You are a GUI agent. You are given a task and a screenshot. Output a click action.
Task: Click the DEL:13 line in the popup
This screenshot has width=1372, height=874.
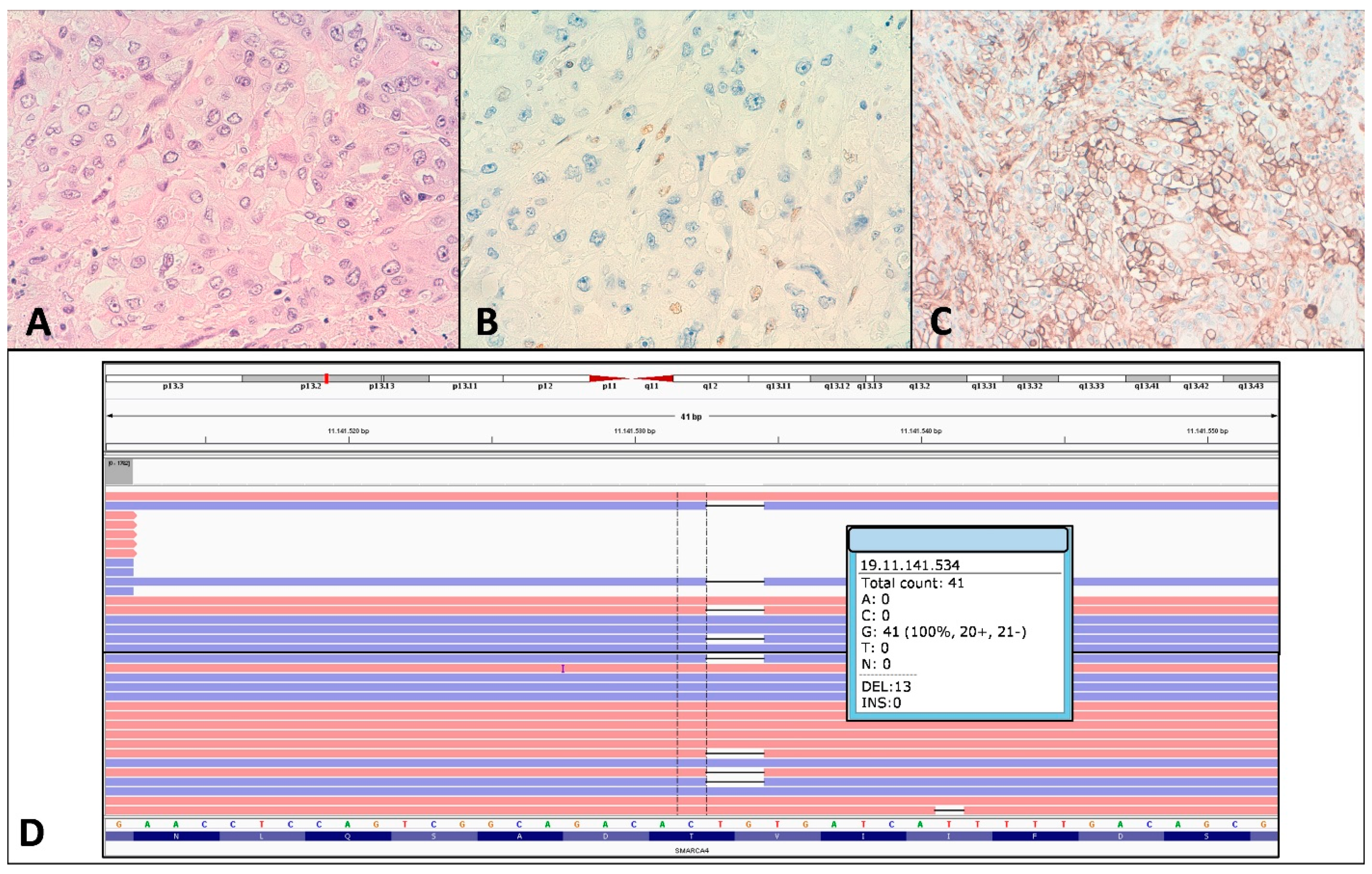[887, 686]
